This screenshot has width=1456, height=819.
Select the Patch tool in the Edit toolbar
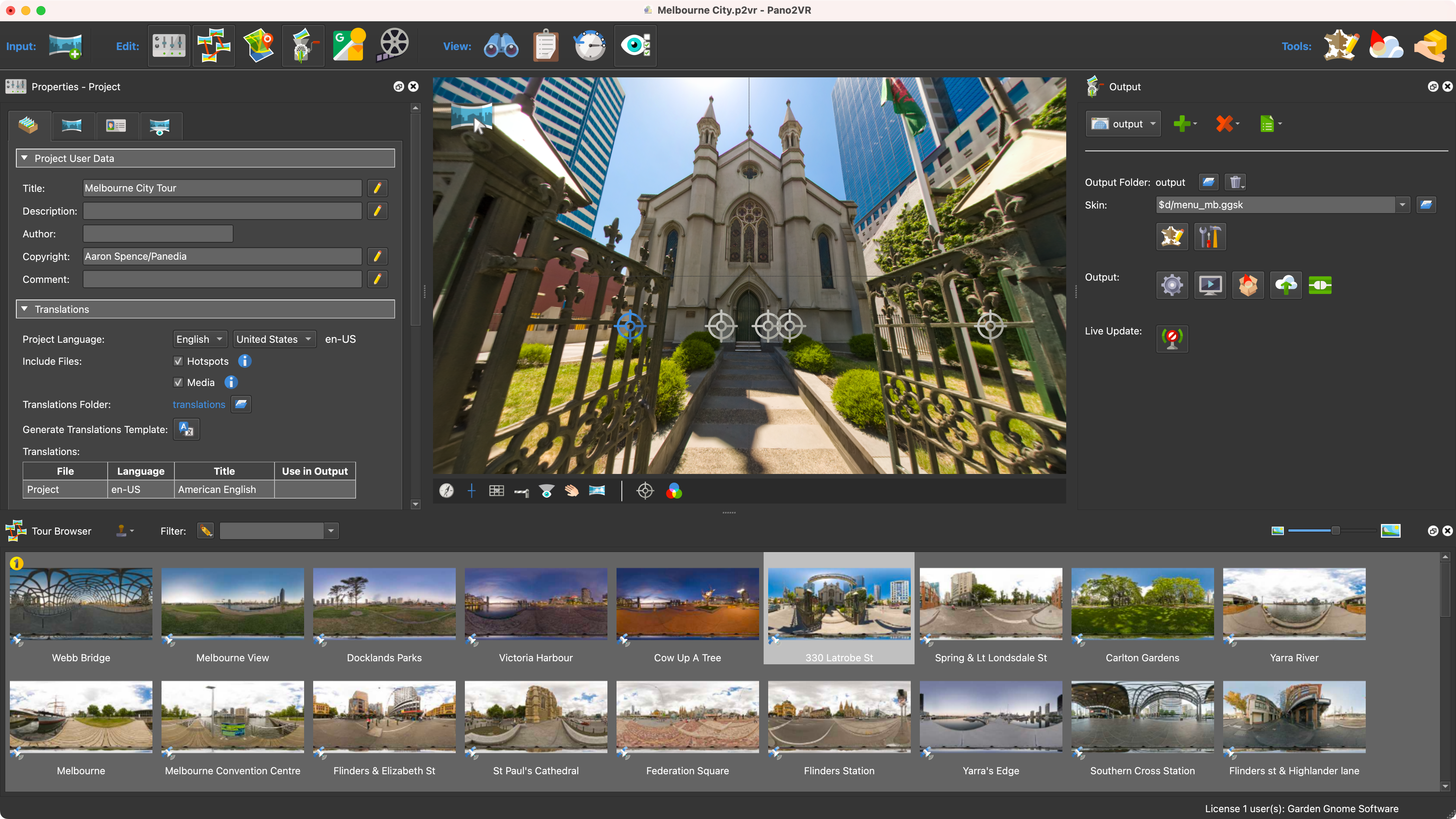[x=303, y=45]
